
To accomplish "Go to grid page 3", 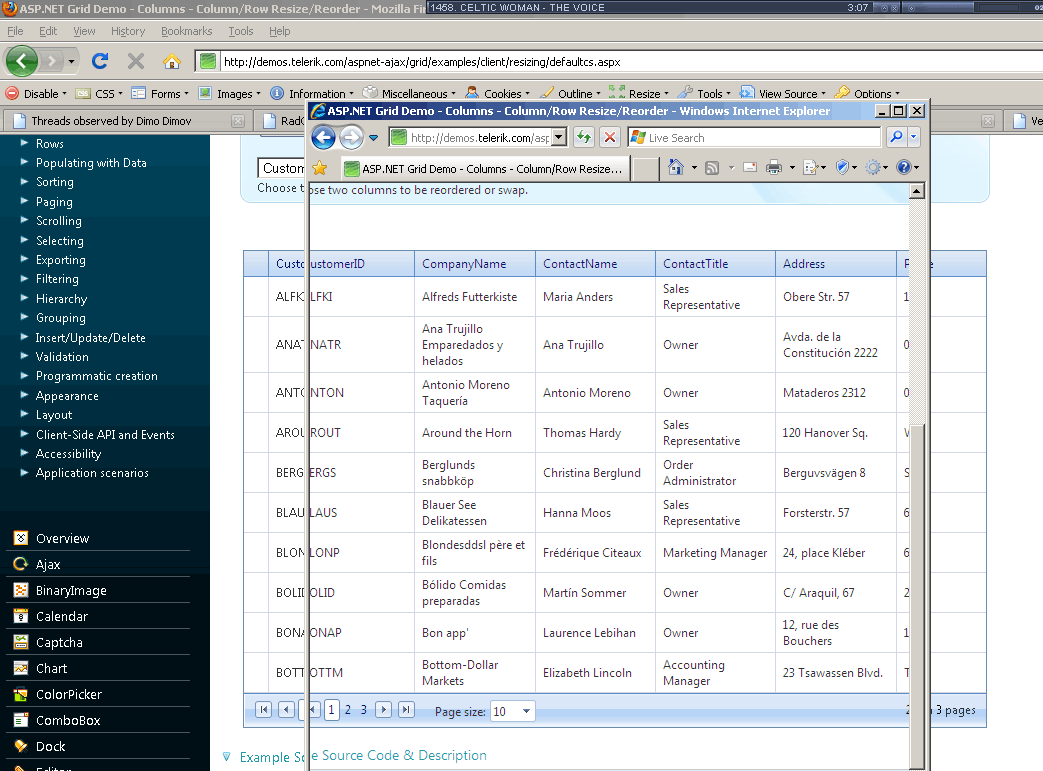I will pos(364,710).
